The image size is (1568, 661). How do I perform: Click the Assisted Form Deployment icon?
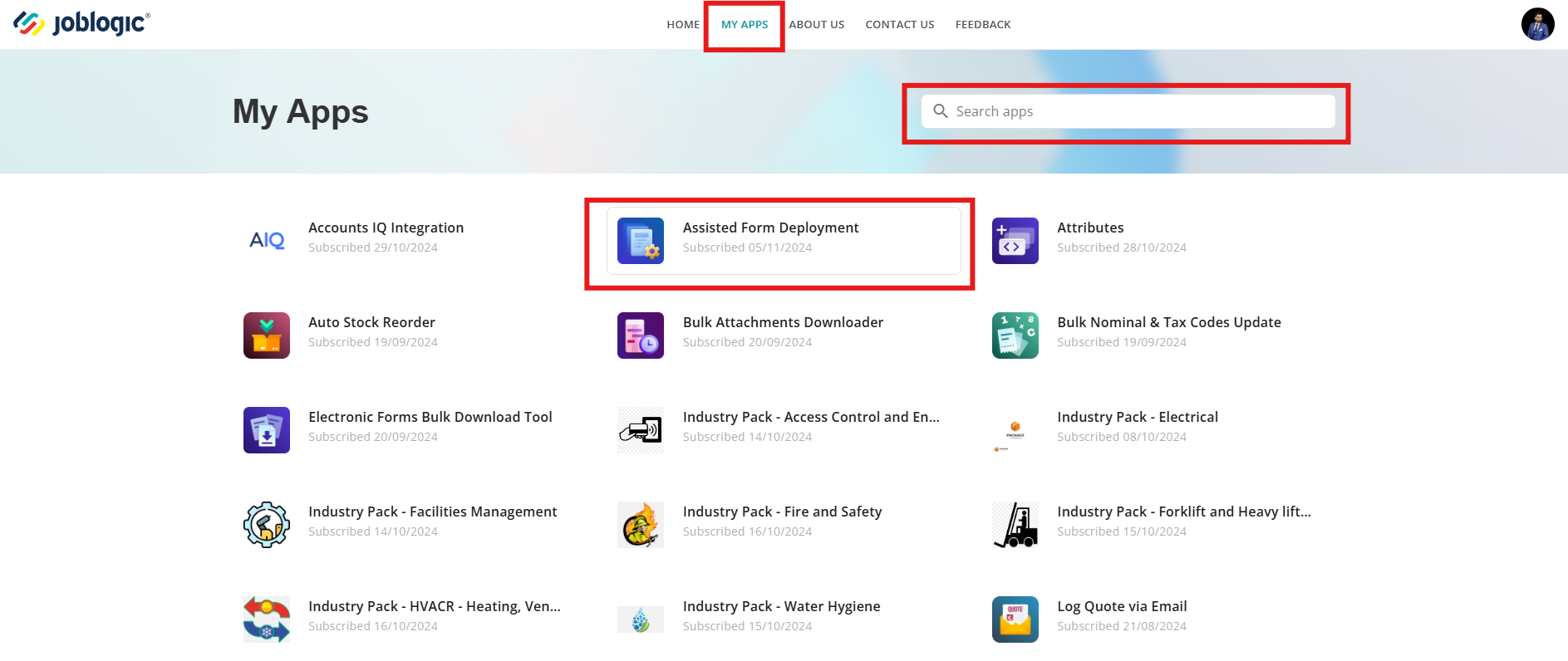point(641,241)
